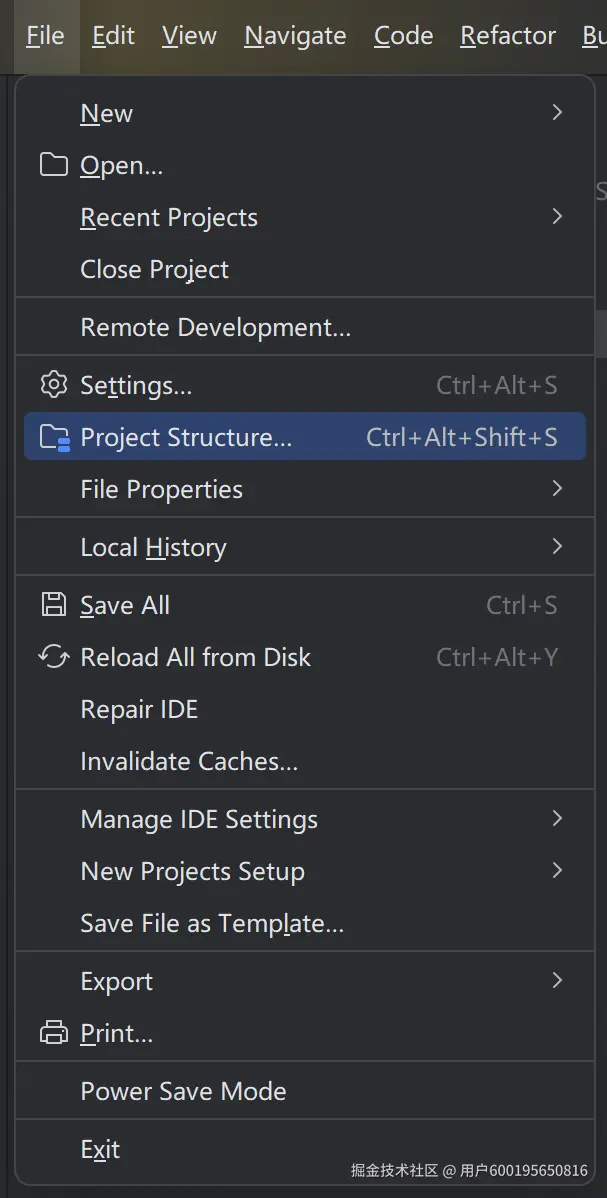Open the Navigate menu
The width and height of the screenshot is (607, 1198).
point(295,36)
